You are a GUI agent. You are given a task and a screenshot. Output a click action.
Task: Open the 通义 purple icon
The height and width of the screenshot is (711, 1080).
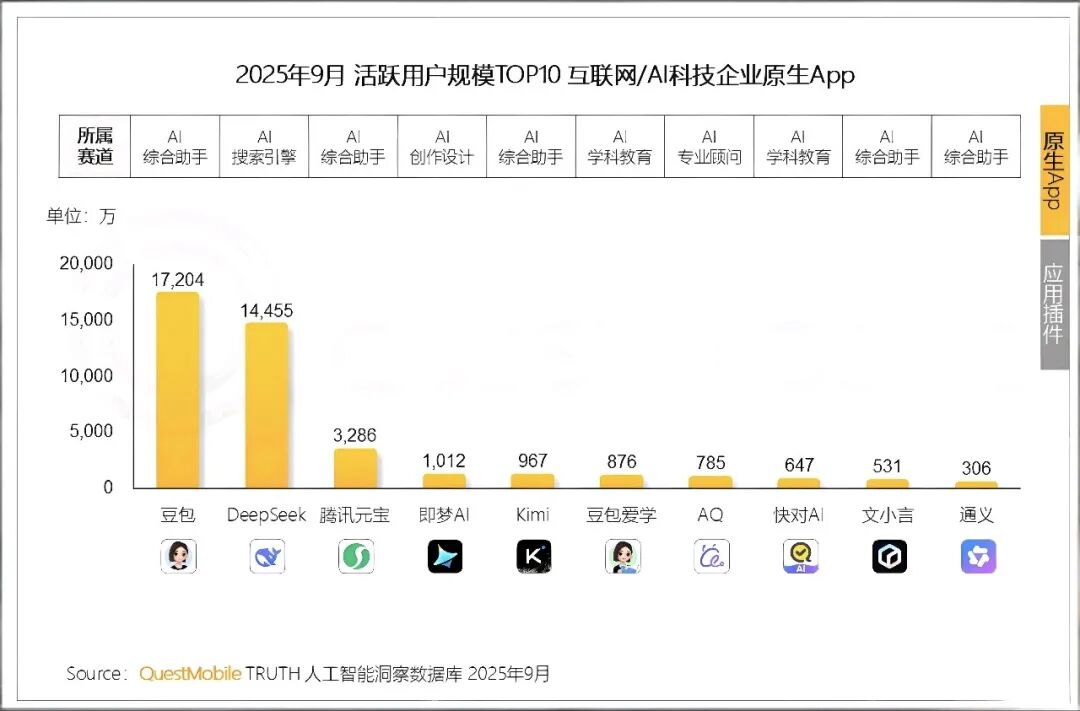(x=975, y=556)
